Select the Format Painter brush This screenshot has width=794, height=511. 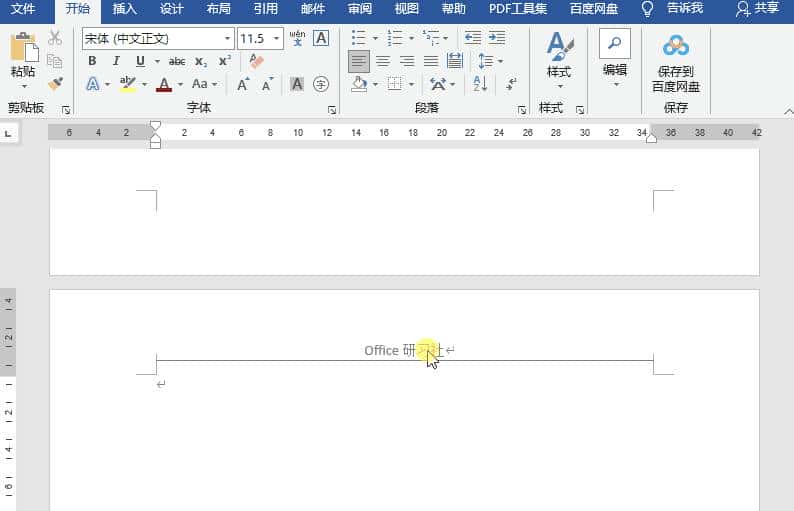click(55, 84)
